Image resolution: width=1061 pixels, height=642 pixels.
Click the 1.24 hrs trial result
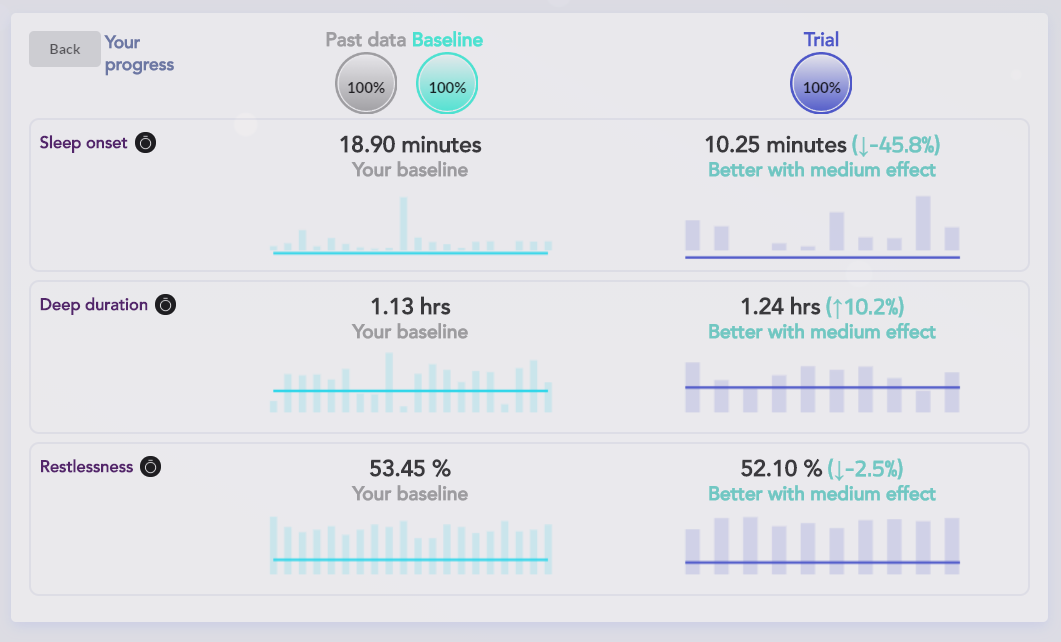tap(780, 307)
